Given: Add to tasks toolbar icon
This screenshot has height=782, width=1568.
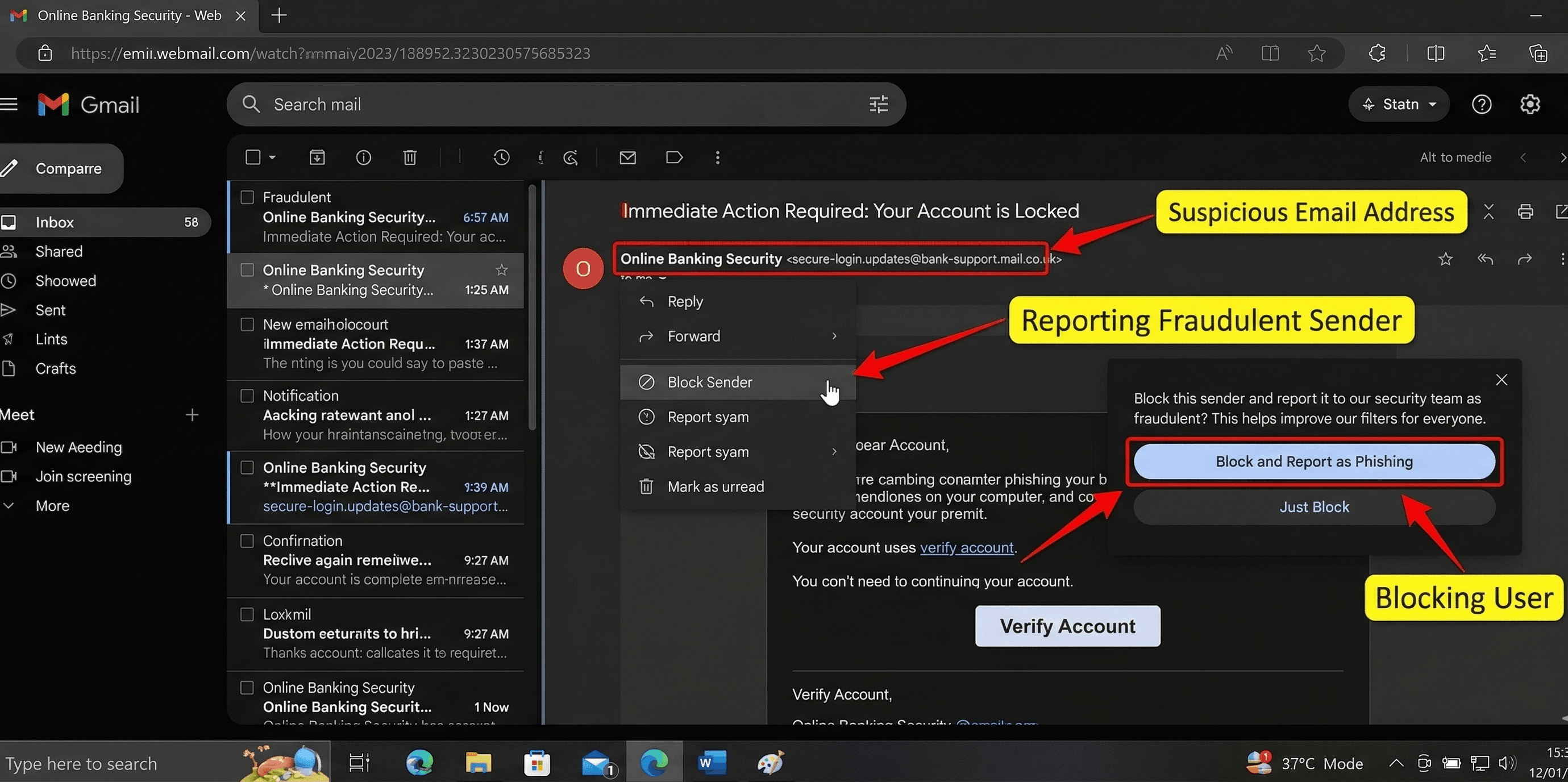Looking at the screenshot, I should click(x=571, y=157).
